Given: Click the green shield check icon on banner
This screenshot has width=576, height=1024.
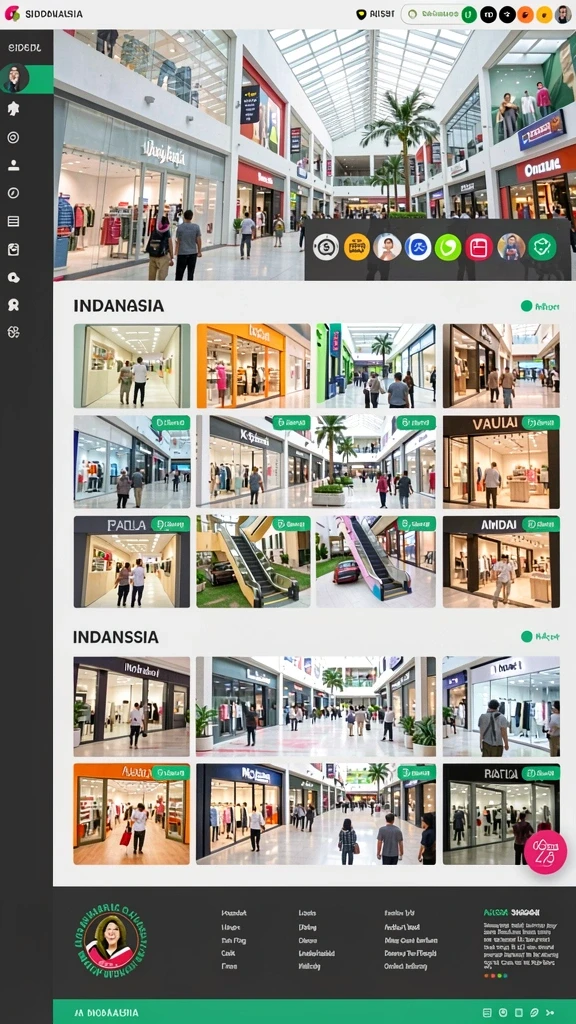Looking at the screenshot, I should pos(542,248).
